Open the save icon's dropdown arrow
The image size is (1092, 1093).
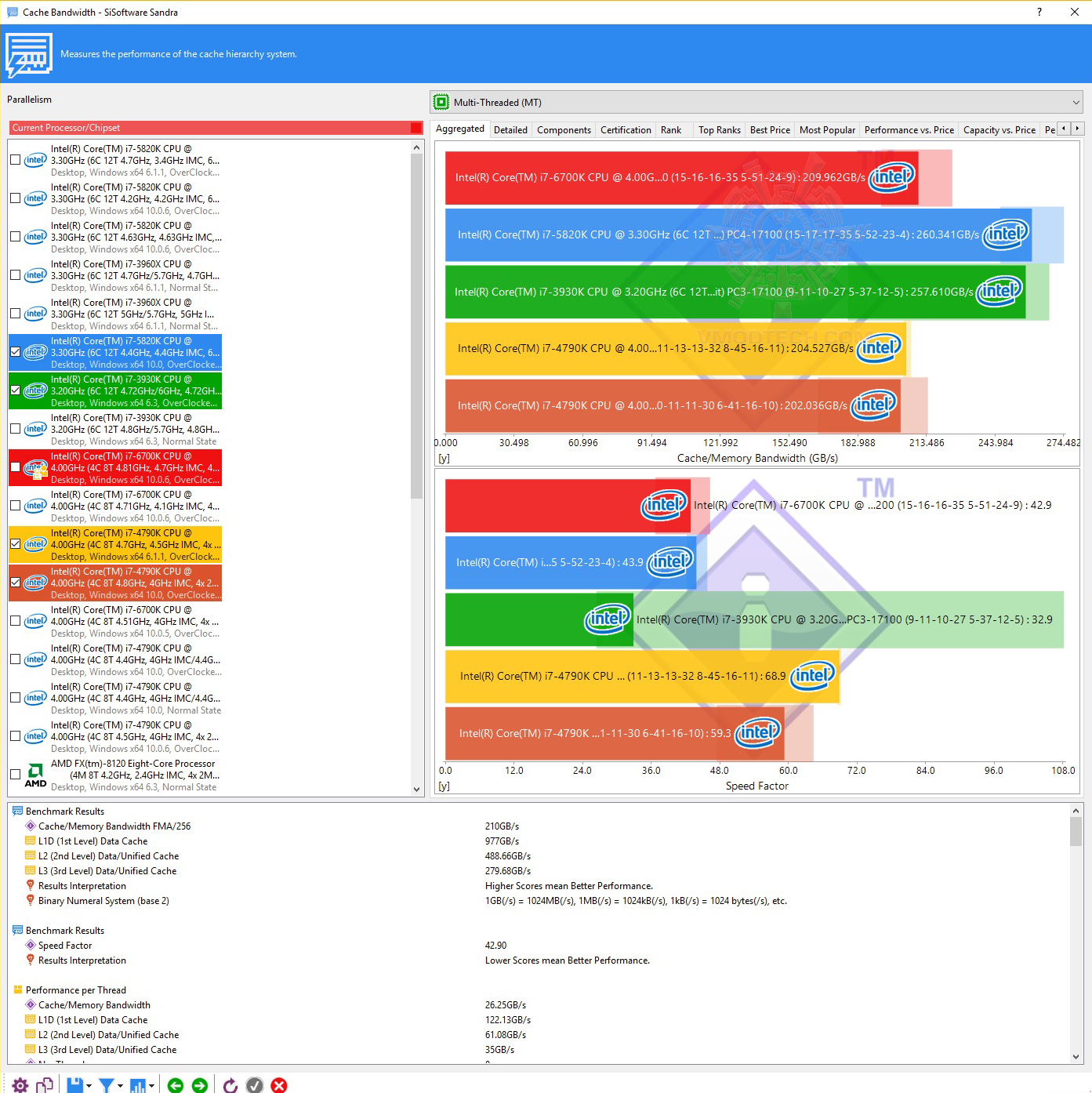(89, 1086)
